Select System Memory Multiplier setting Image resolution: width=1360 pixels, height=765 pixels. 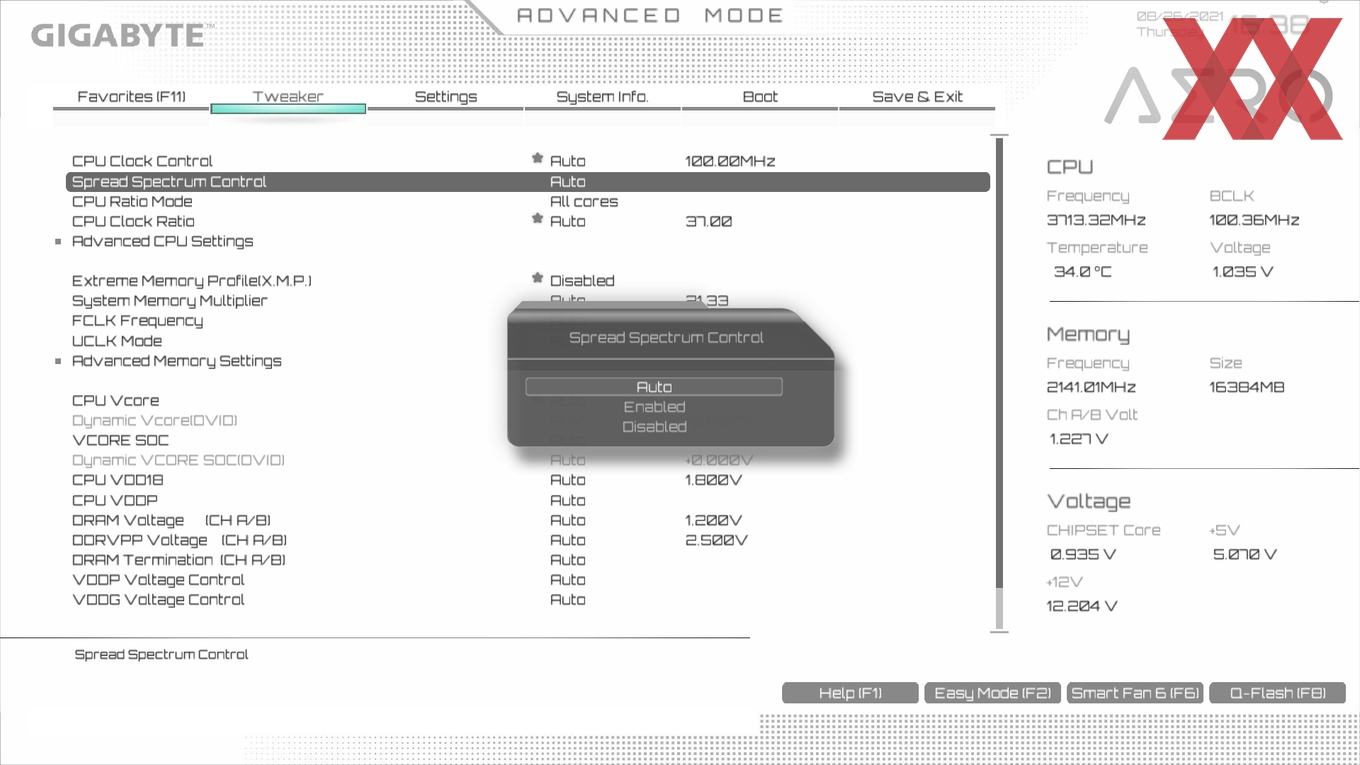tap(170, 301)
